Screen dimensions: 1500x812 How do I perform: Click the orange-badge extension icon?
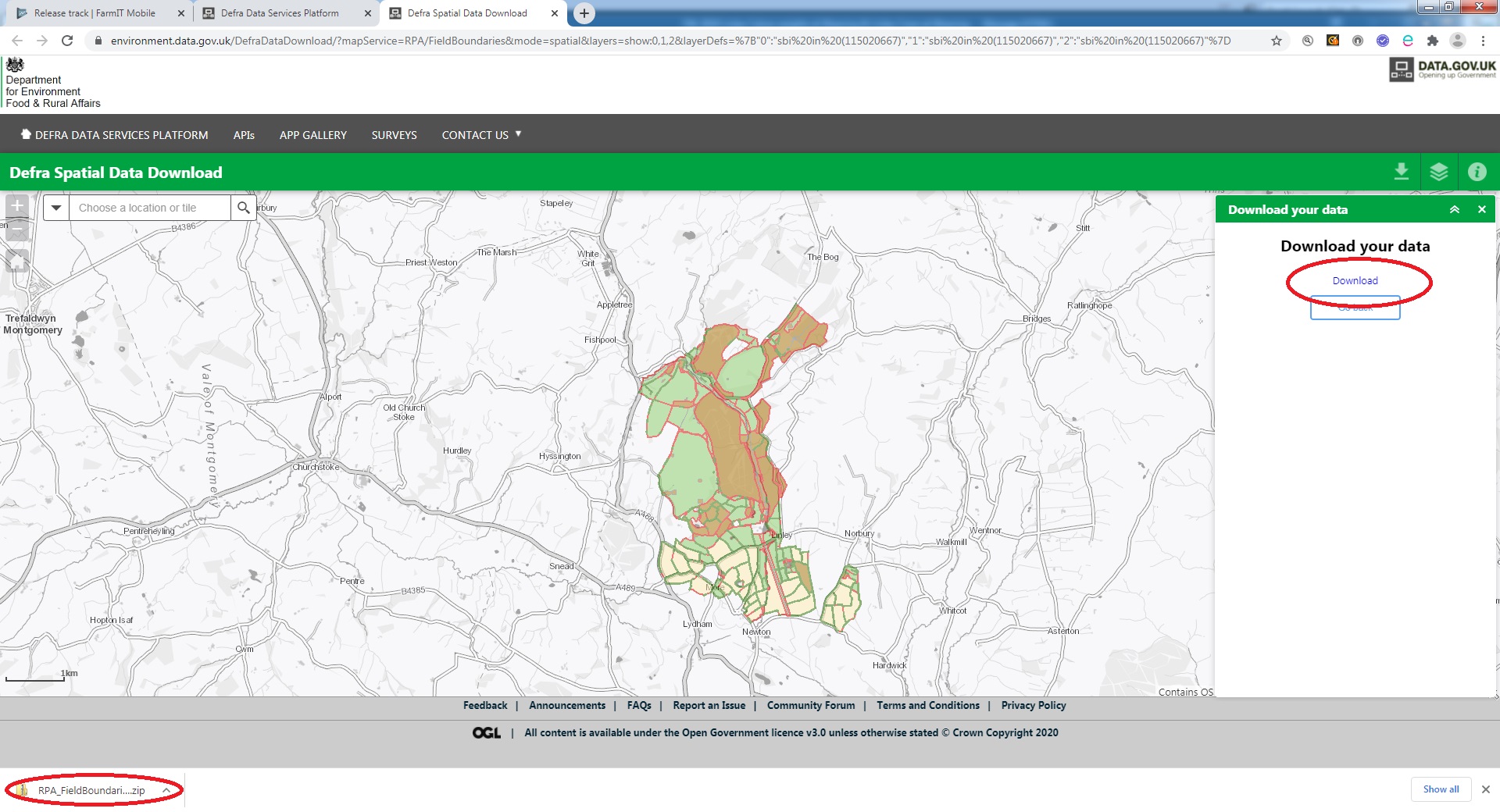(1333, 41)
